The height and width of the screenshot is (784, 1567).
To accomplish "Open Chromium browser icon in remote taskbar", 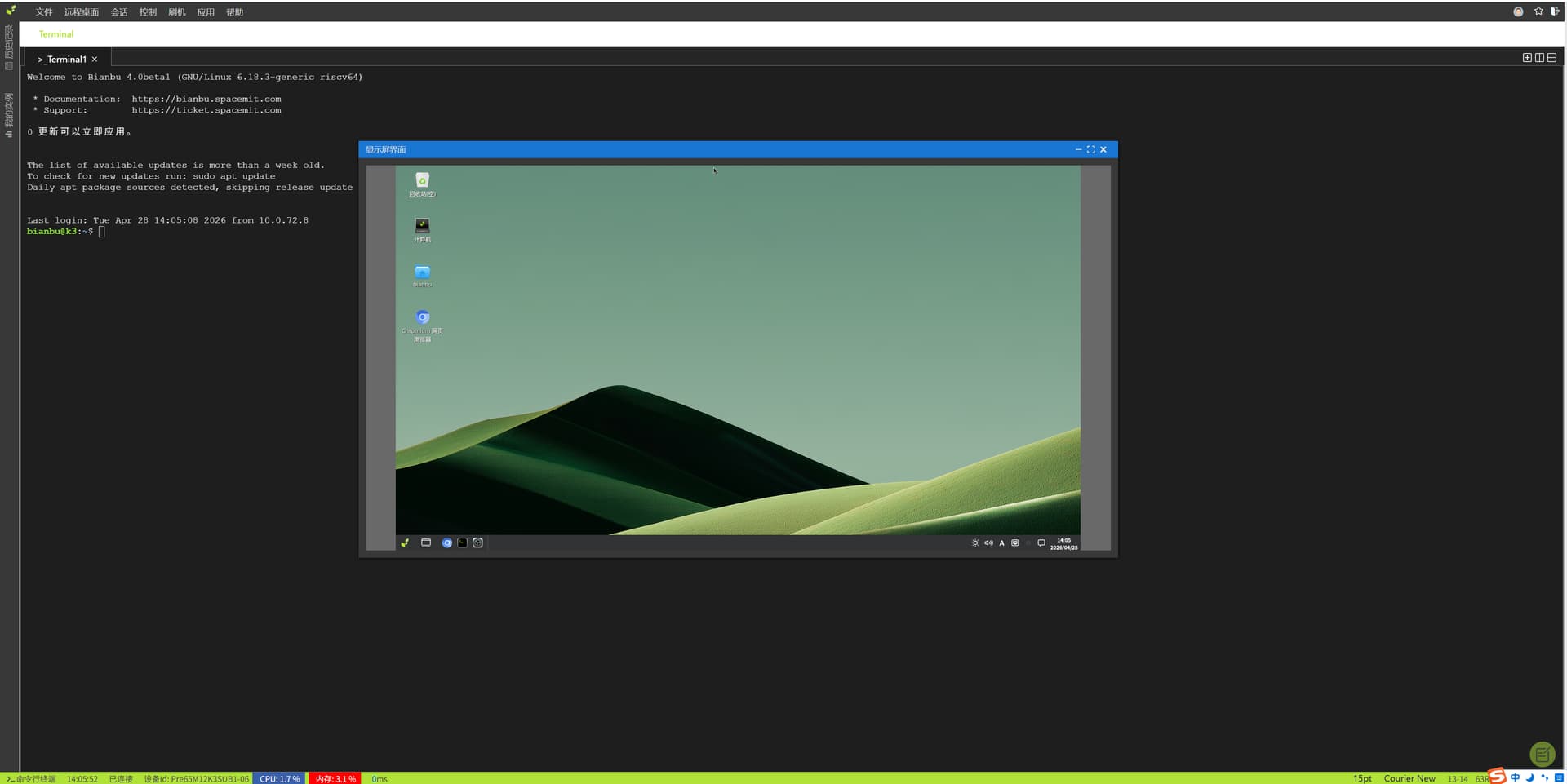I will pyautogui.click(x=446, y=543).
